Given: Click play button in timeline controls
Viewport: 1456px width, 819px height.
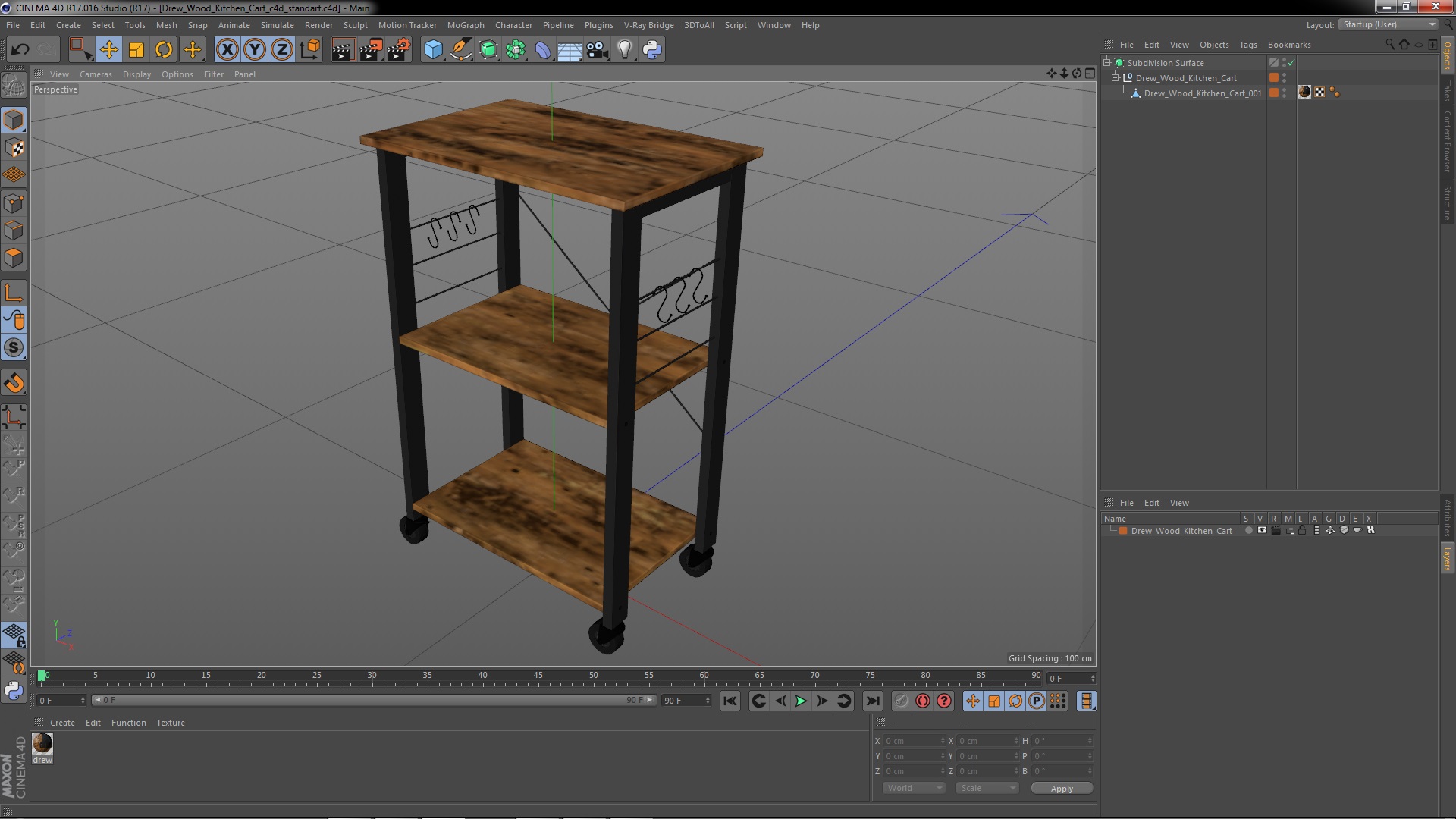Looking at the screenshot, I should click(x=801, y=701).
